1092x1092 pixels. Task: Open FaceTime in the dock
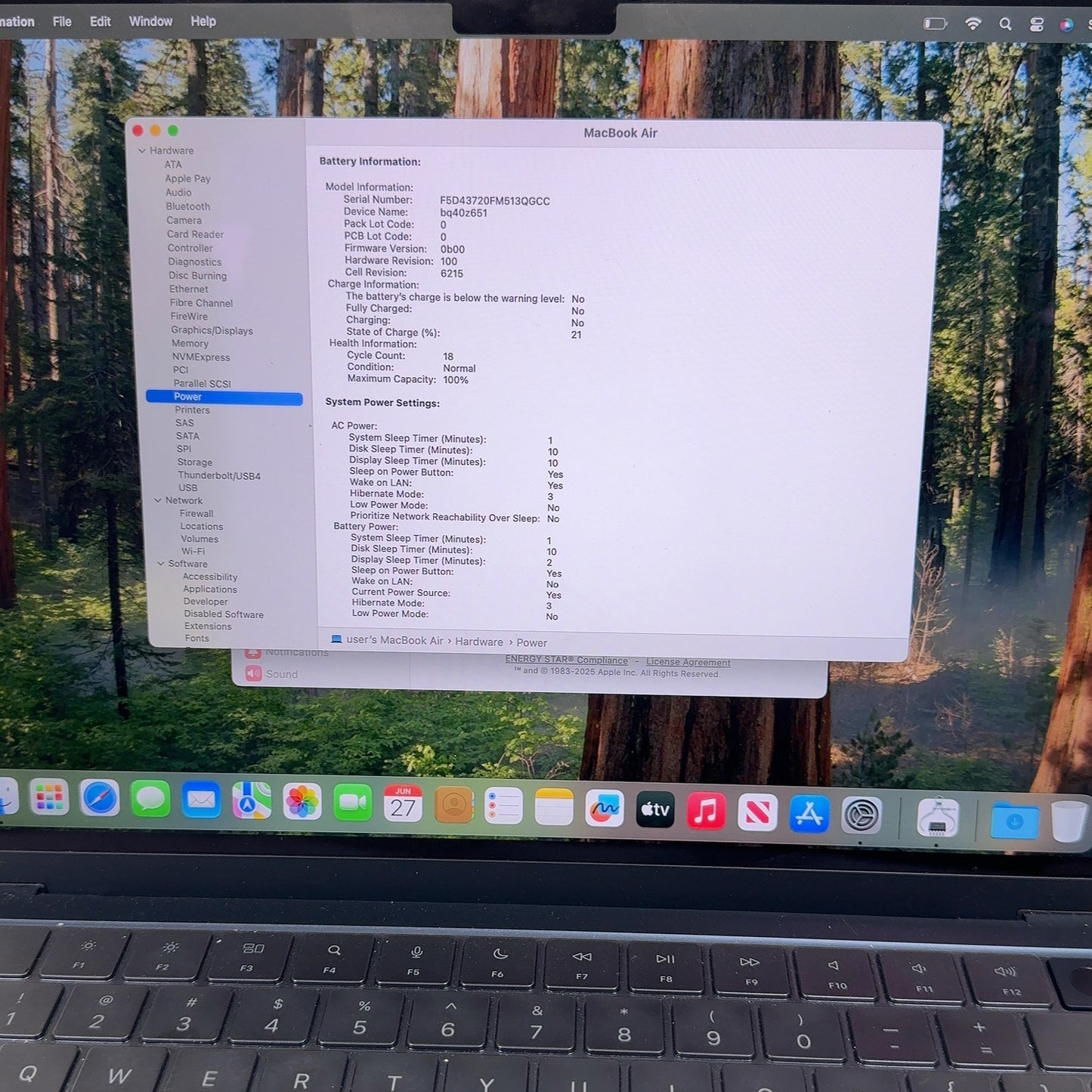click(x=353, y=803)
